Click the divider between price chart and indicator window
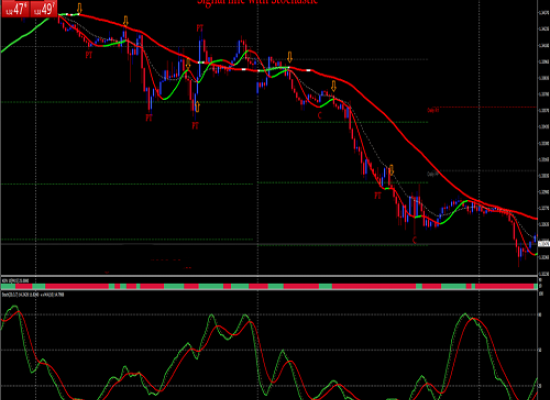Screen dimensions: 550x400 coord(269,276)
